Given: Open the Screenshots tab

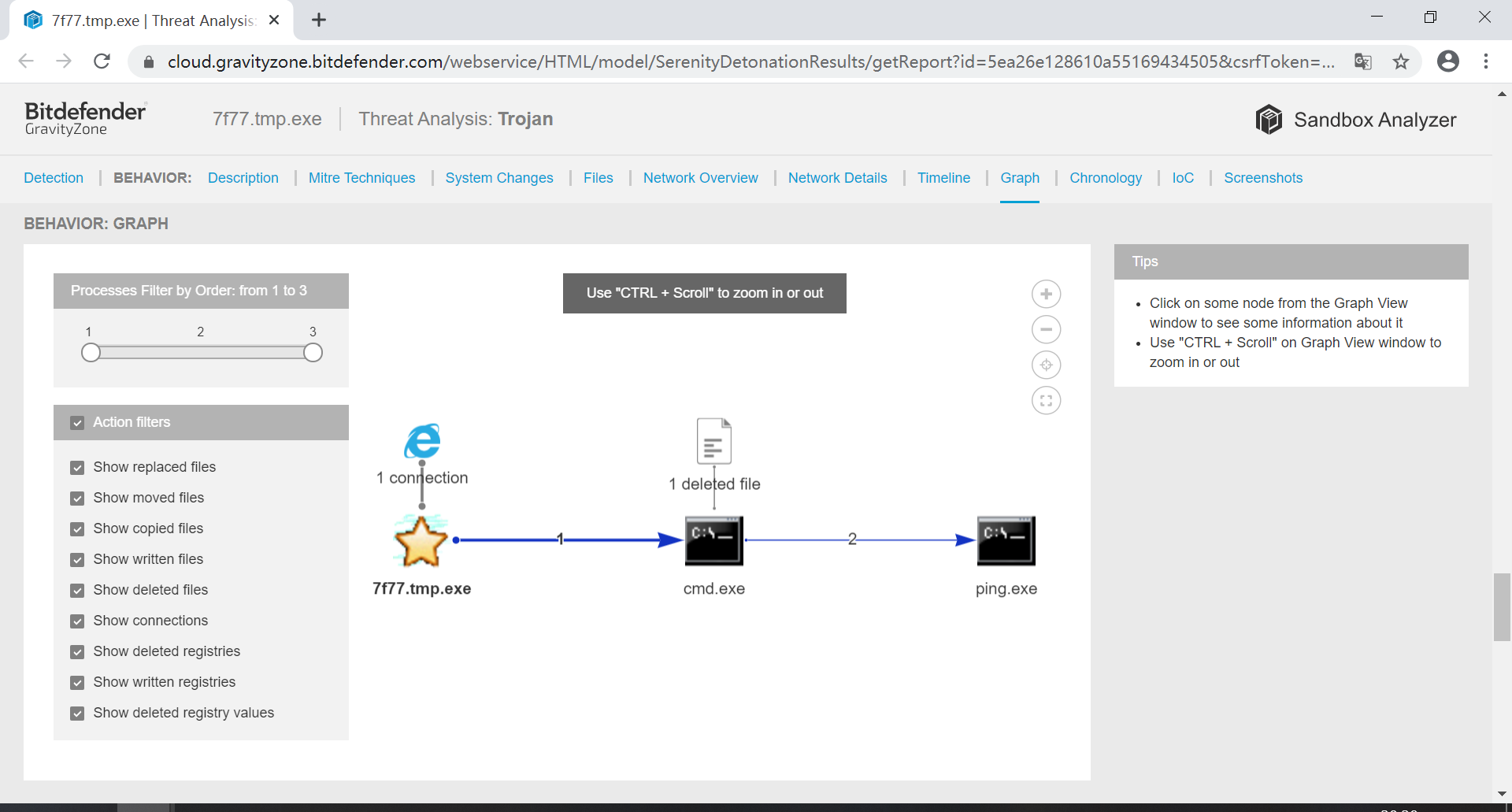Looking at the screenshot, I should (1263, 178).
